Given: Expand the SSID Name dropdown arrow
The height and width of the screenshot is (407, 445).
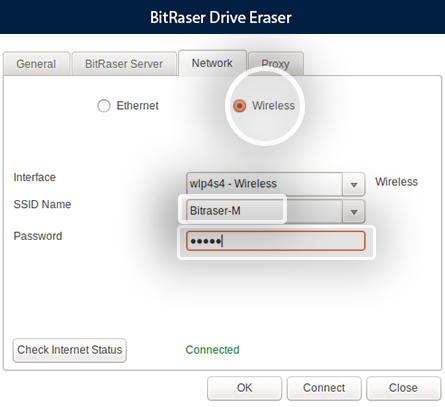Looking at the screenshot, I should (354, 211).
